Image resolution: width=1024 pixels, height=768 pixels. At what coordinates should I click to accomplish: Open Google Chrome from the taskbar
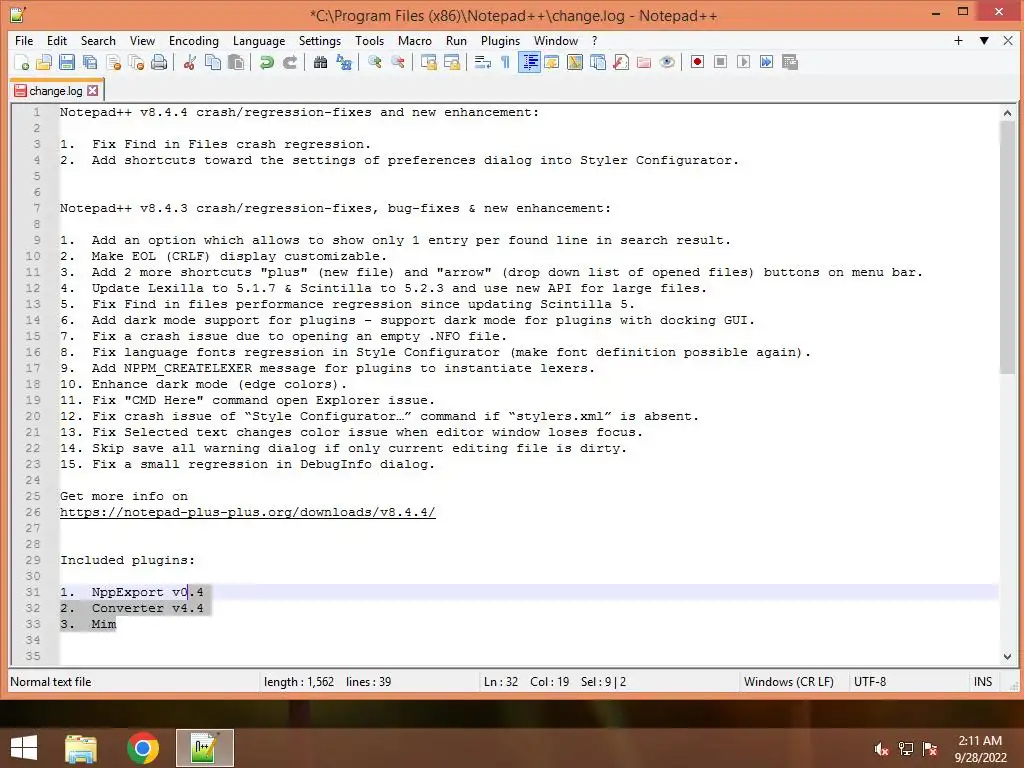click(x=142, y=748)
